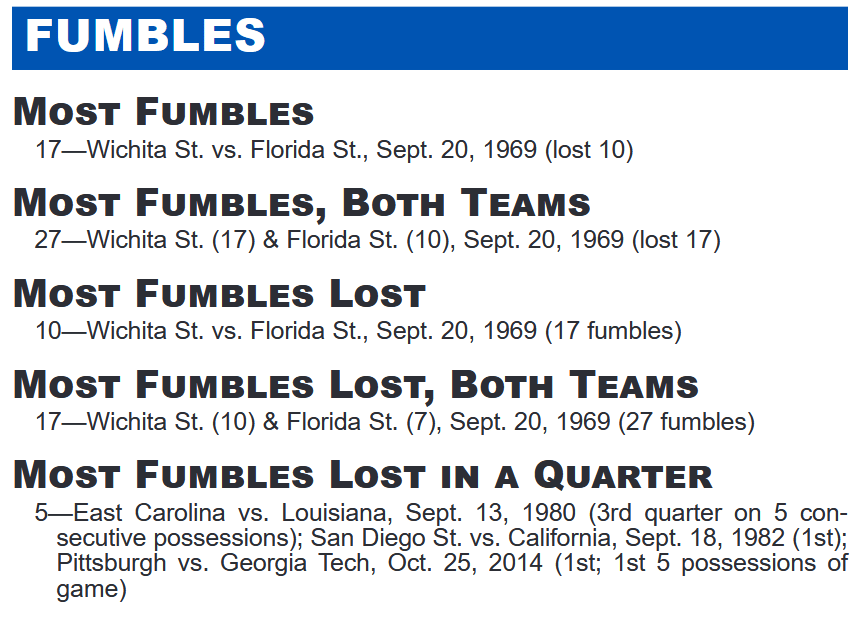The width and height of the screenshot is (856, 621).
Task: Click the date Sept. 13, 1980
Action: click(490, 512)
